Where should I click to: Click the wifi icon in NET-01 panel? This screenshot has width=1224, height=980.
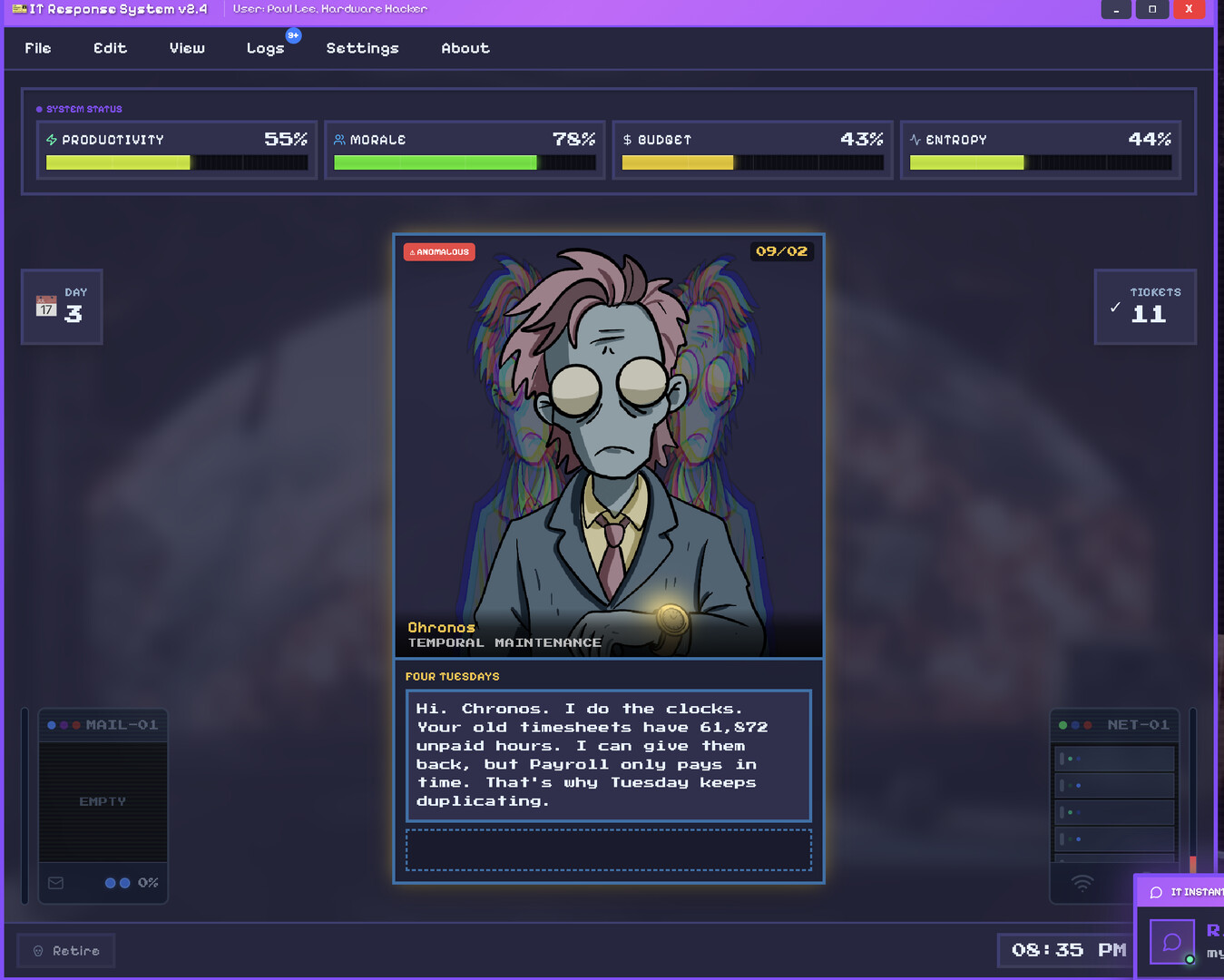pyautogui.click(x=1082, y=883)
